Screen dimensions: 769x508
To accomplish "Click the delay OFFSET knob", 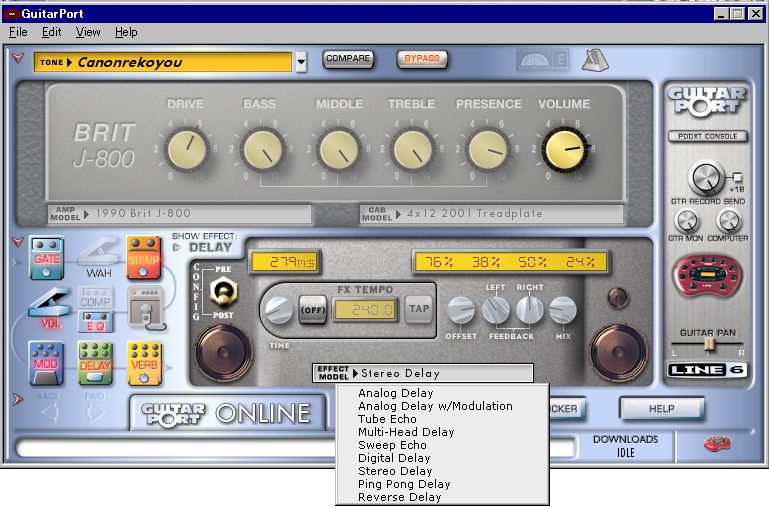I will (x=461, y=310).
